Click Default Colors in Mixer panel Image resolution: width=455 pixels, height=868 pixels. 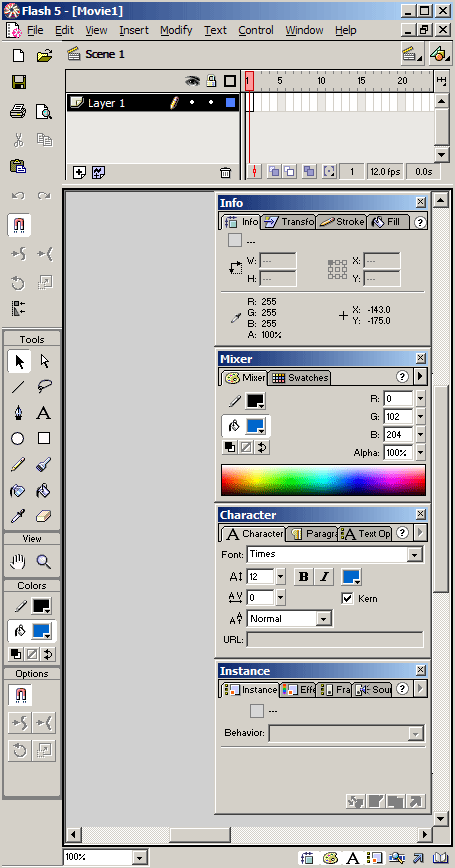coord(230,447)
